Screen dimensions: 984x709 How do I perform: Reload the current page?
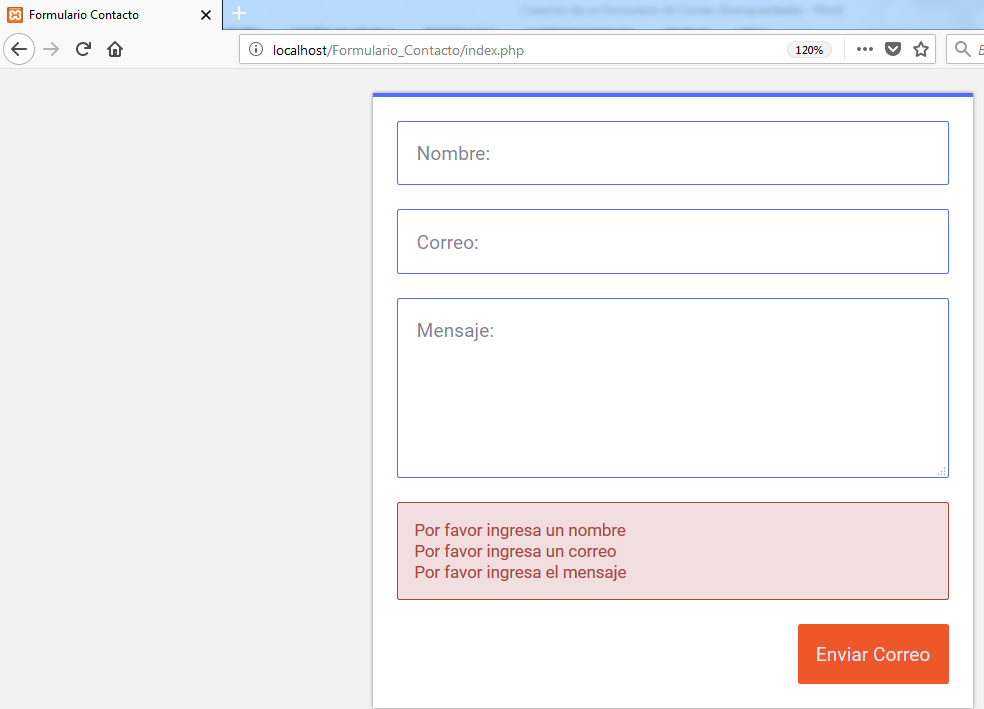pos(84,49)
